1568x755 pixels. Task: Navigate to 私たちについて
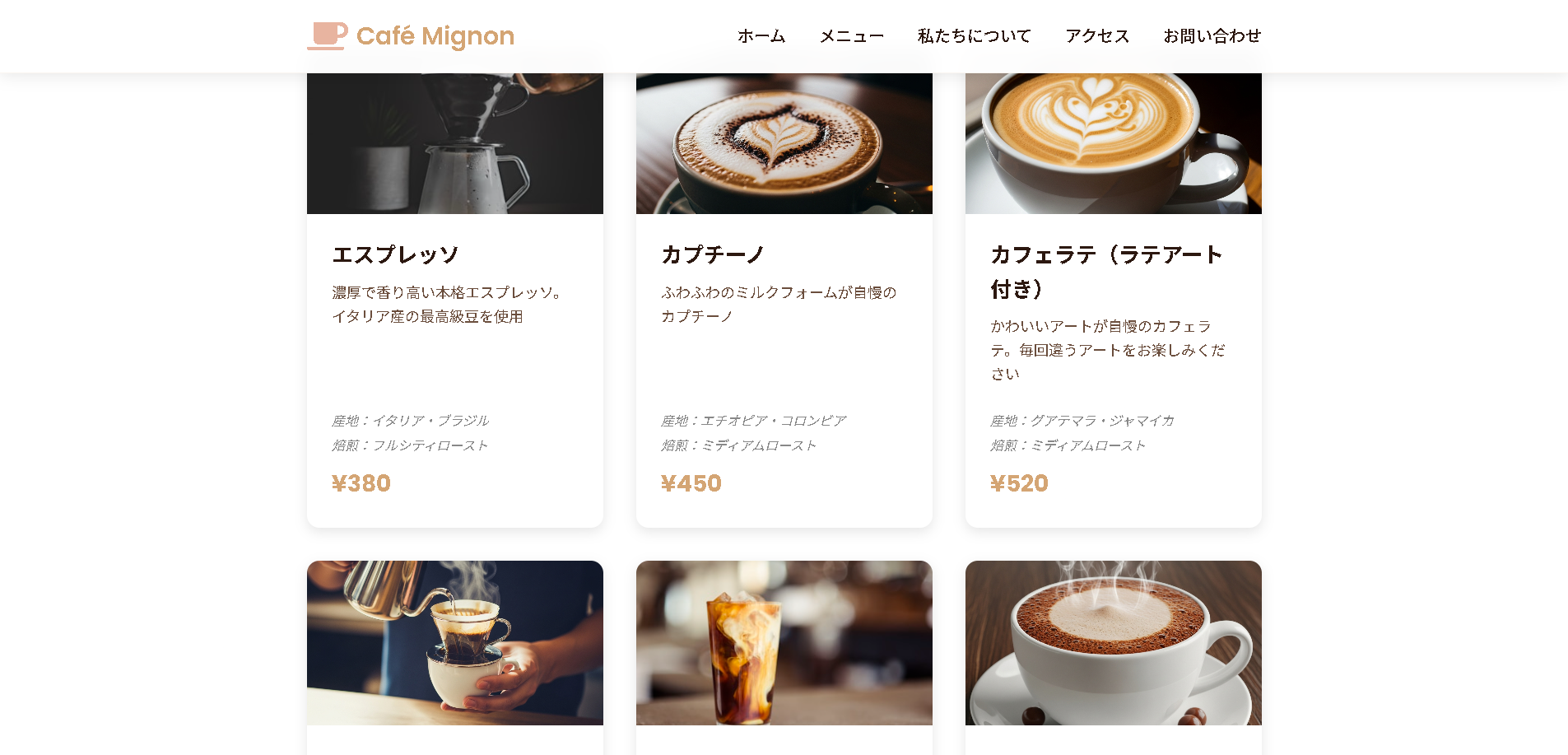click(975, 36)
